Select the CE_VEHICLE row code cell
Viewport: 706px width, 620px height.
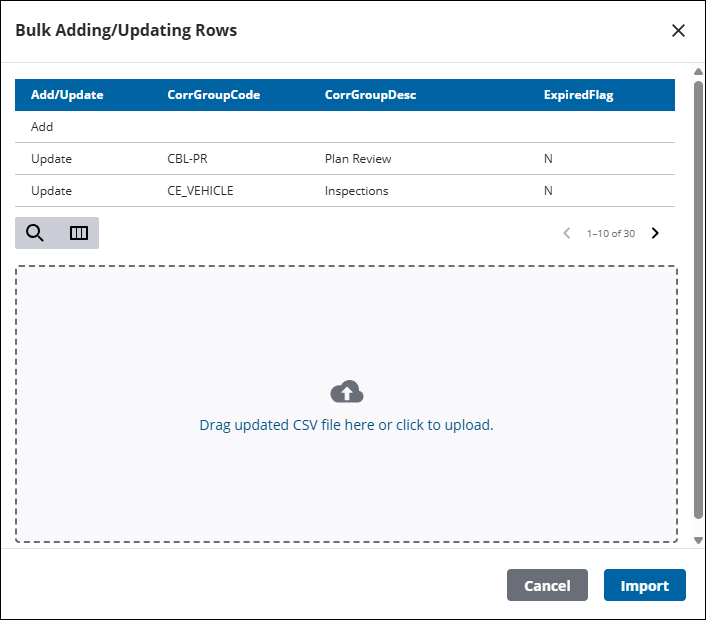click(x=200, y=191)
